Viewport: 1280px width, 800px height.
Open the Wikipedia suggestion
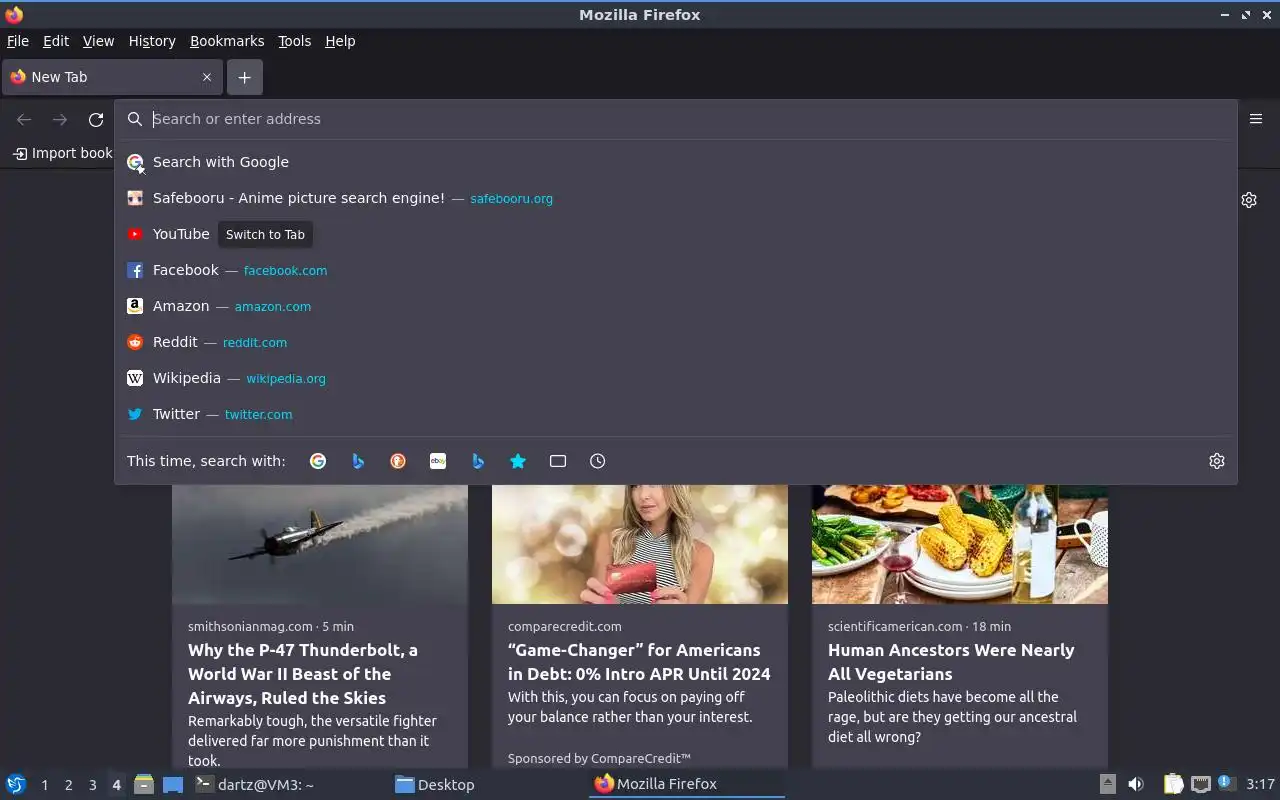(676, 378)
